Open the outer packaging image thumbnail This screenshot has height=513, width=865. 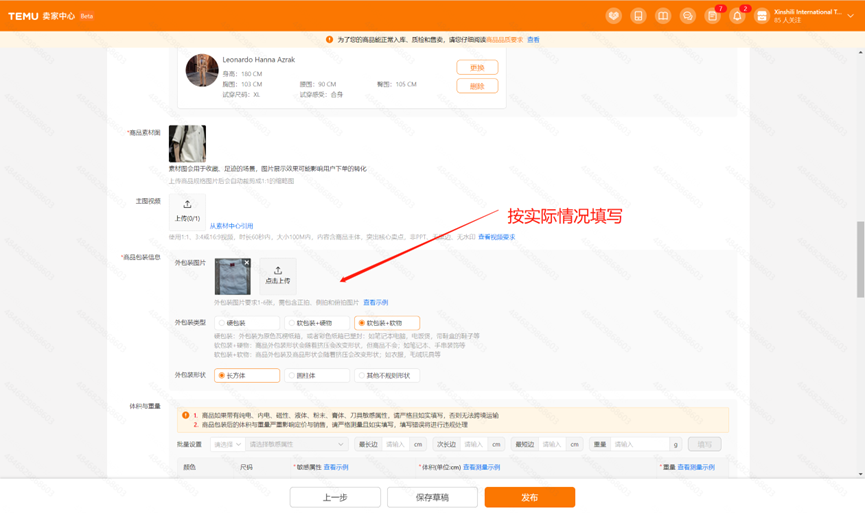pyautogui.click(x=232, y=276)
